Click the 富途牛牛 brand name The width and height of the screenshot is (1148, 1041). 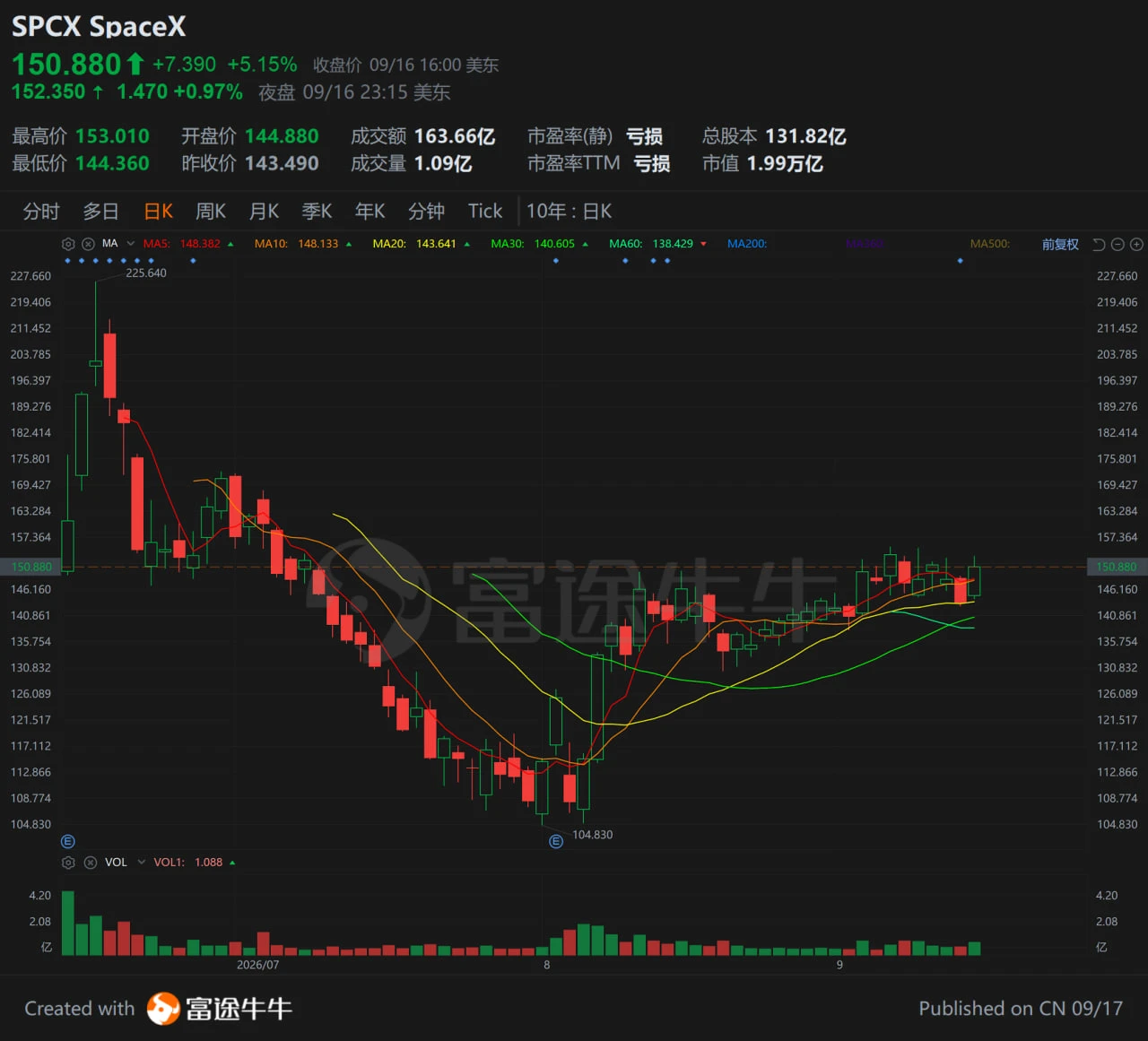pyautogui.click(x=239, y=1009)
